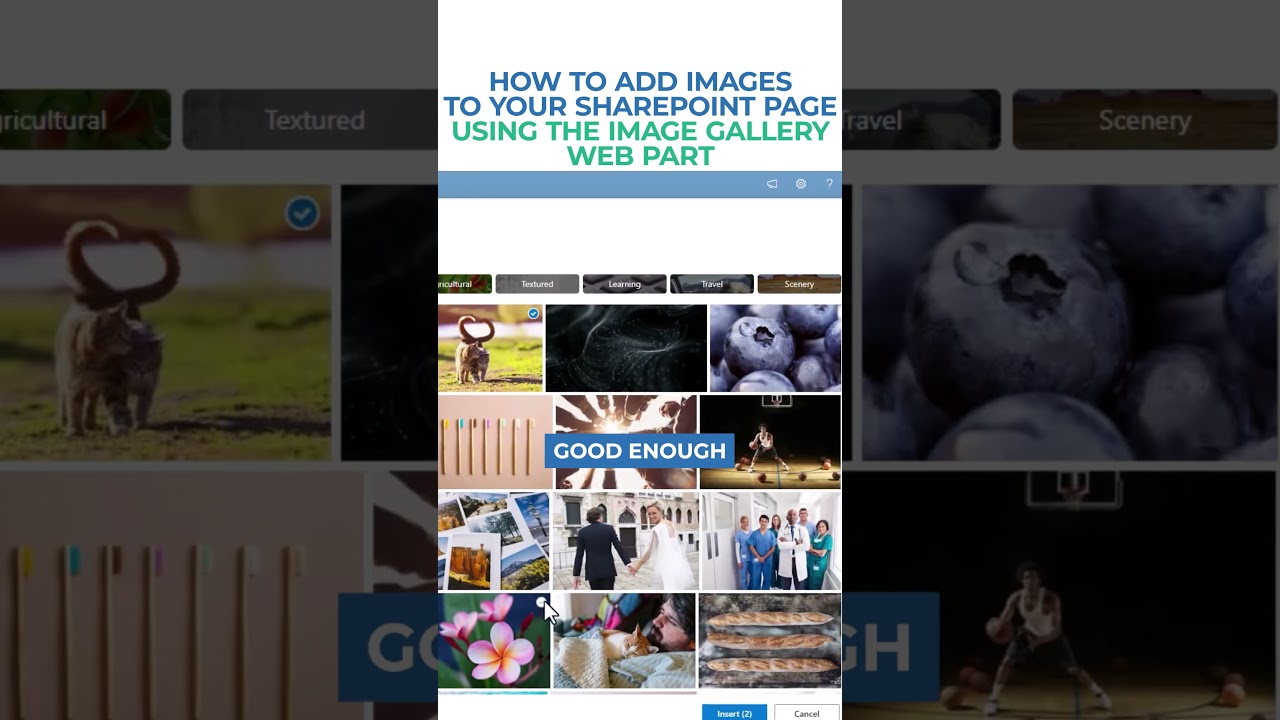1280x720 pixels.
Task: Select the basketball player thumbnail
Action: click(x=770, y=441)
